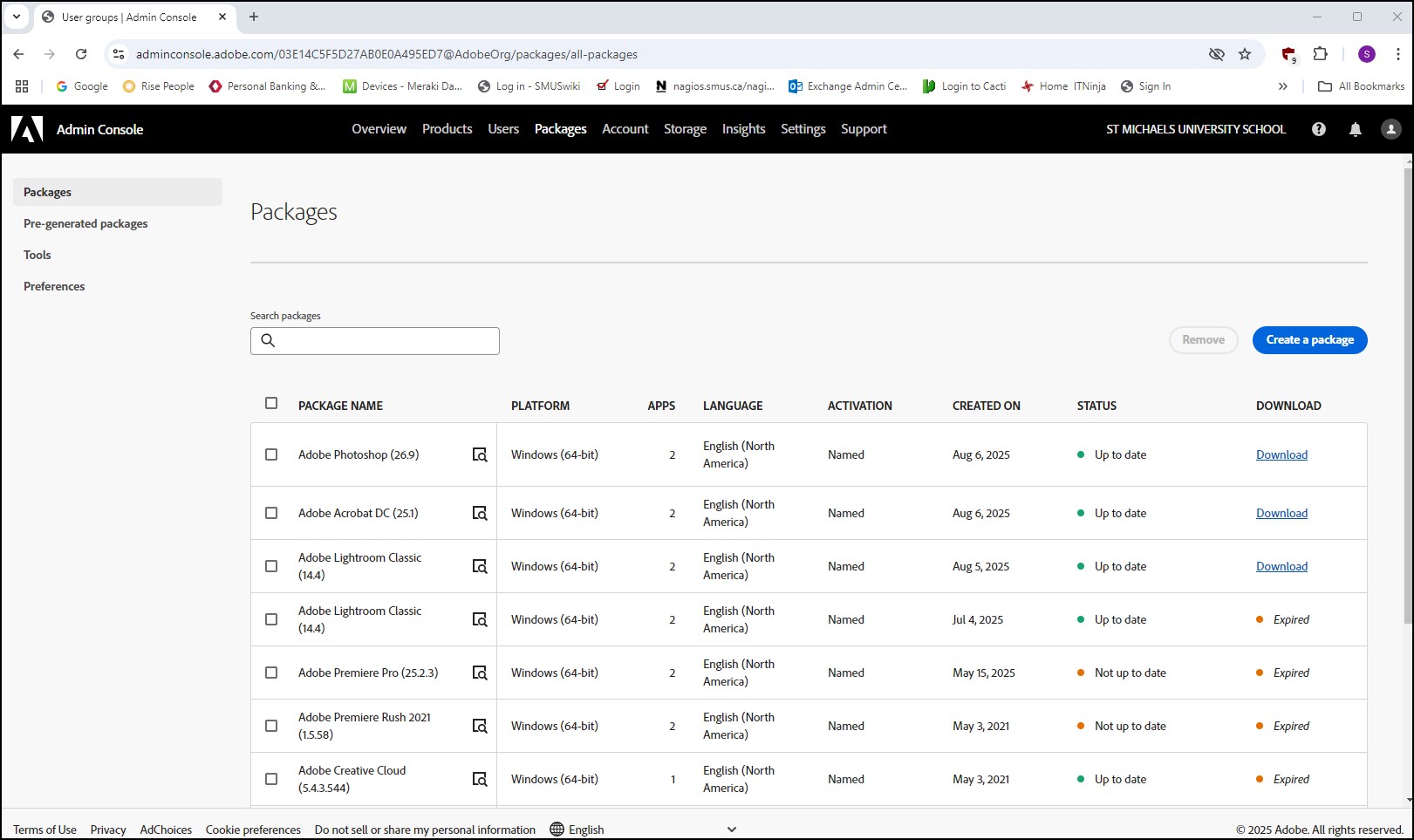This screenshot has height=840, width=1414.
Task: Open the Cookie preferences link
Action: click(253, 830)
